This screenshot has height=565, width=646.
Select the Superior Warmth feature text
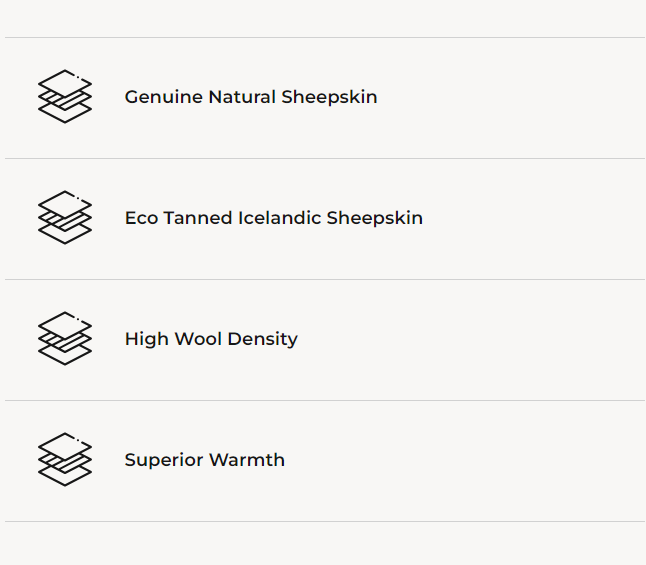pos(205,460)
